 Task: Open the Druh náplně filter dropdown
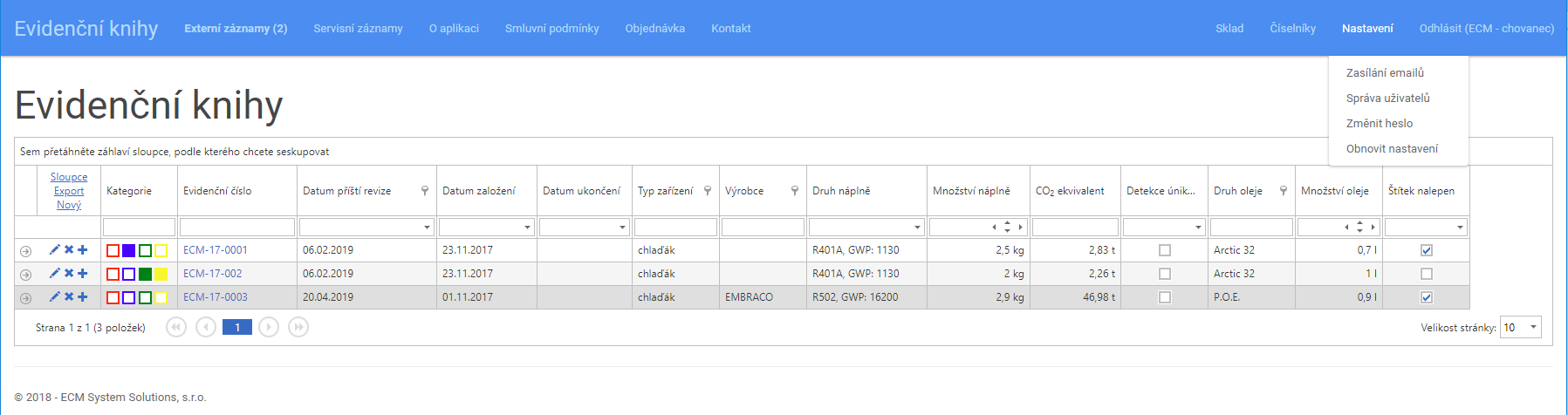pos(918,228)
